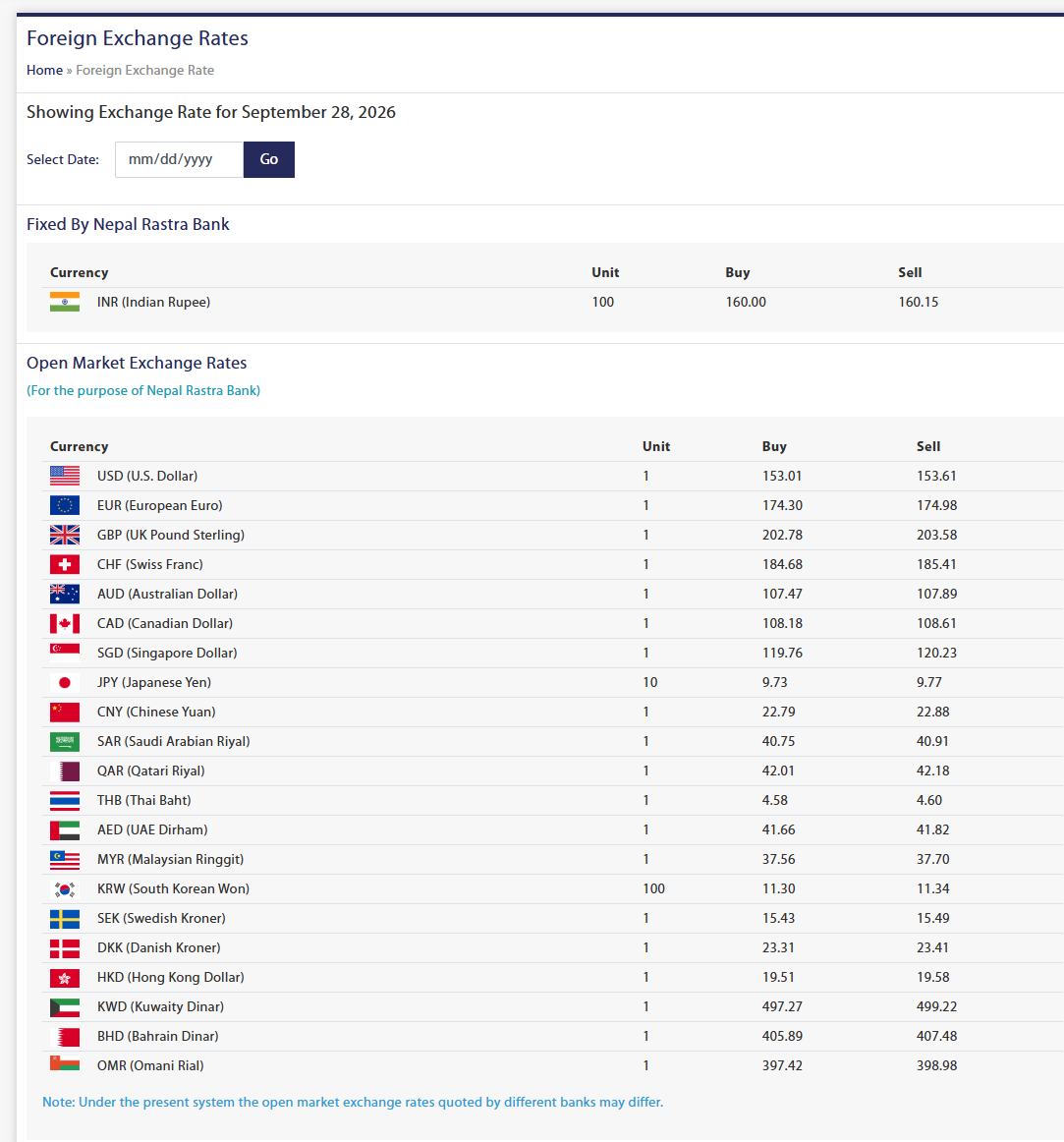
Task: Click the Saudi Arabian flag icon for SAR
Action: [x=65, y=741]
